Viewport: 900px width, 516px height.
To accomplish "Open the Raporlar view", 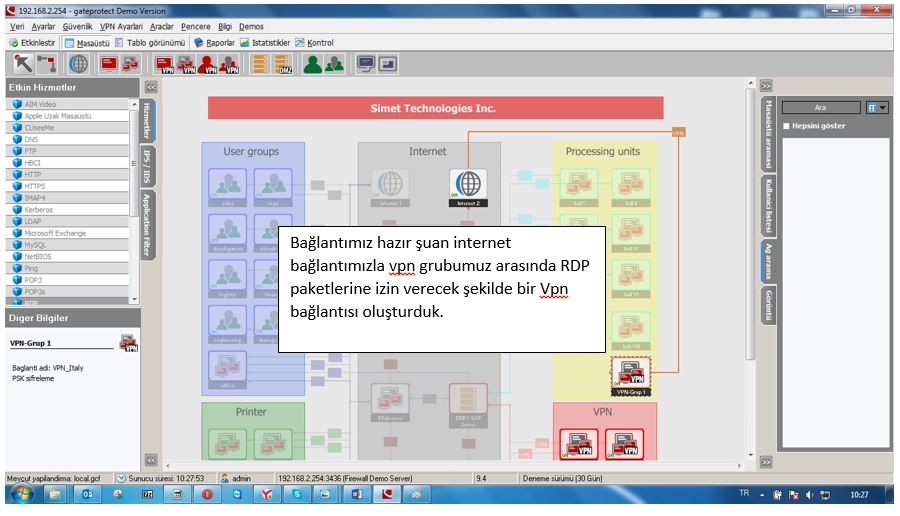I will coord(214,43).
